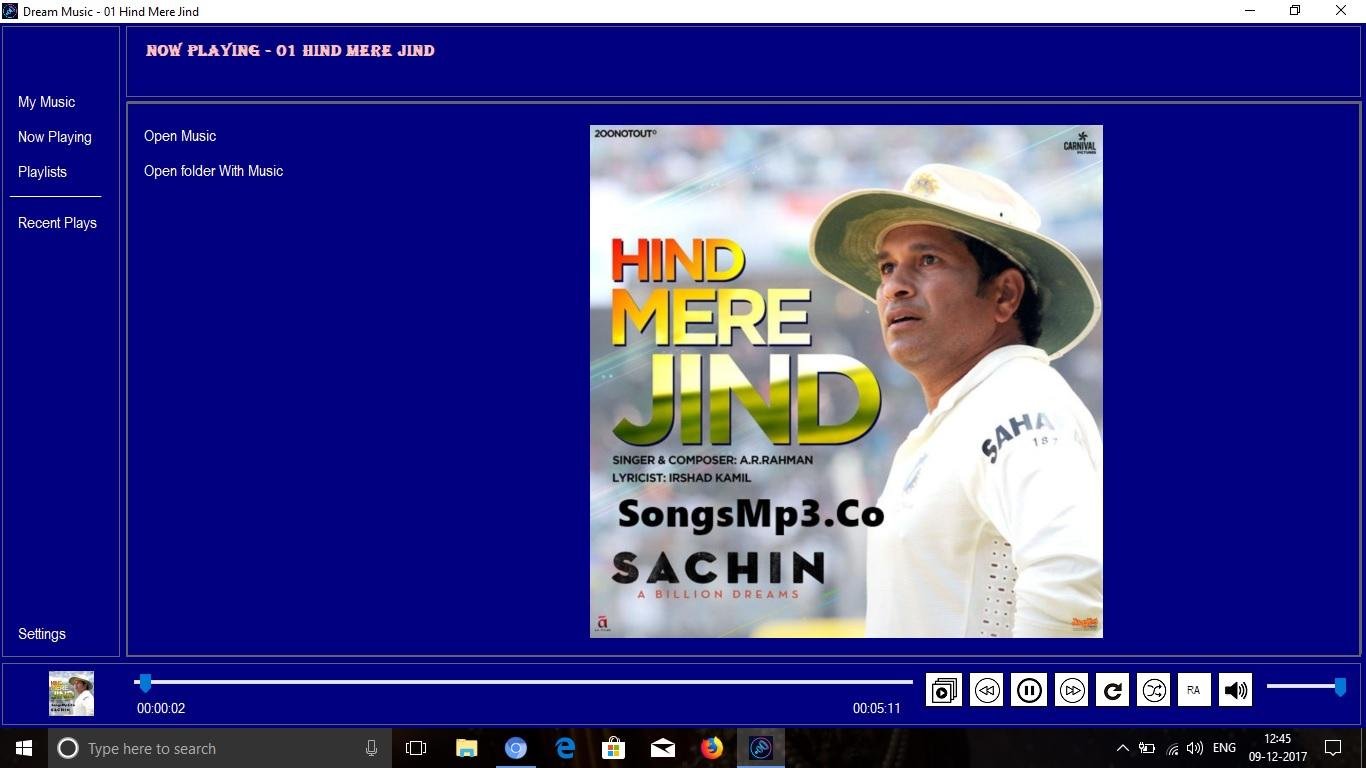Show hidden system tray icons
Screen dimensions: 1366x768
1123,748
